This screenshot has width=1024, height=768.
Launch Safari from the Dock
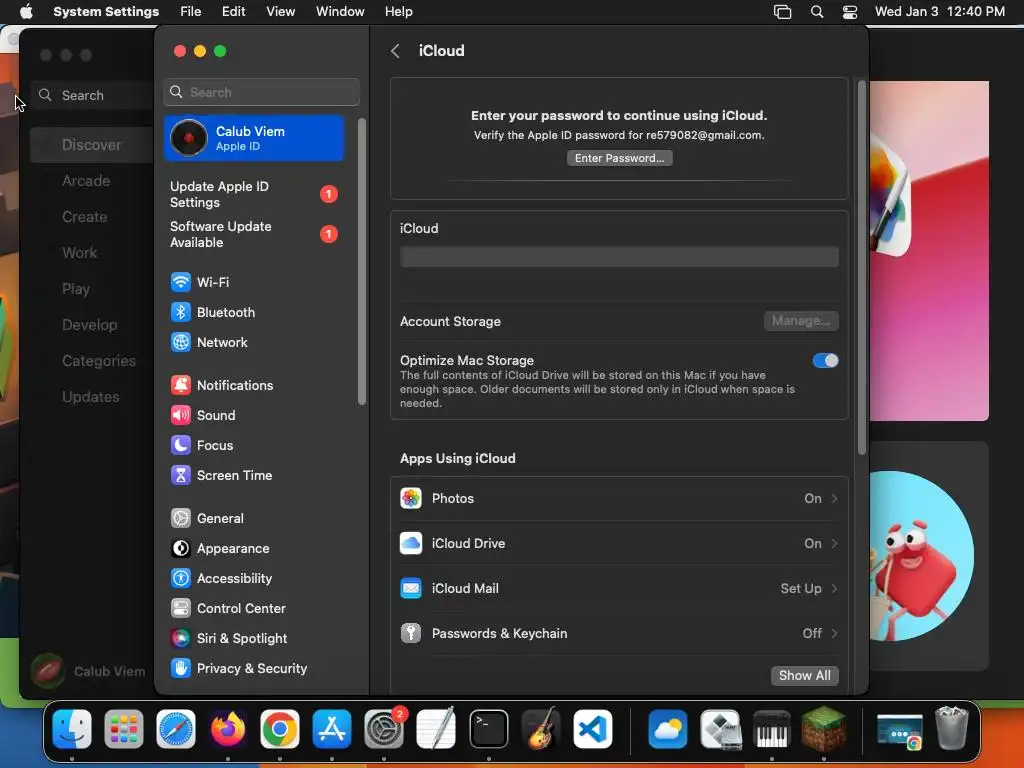[x=176, y=729]
